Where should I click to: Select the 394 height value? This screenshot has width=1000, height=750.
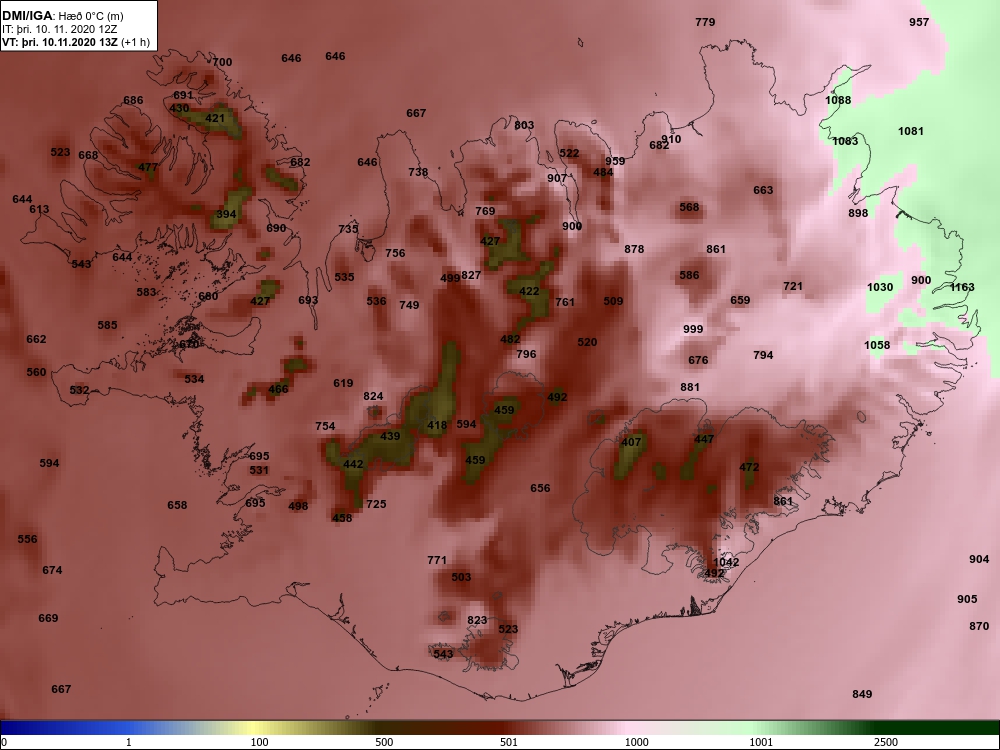click(226, 214)
